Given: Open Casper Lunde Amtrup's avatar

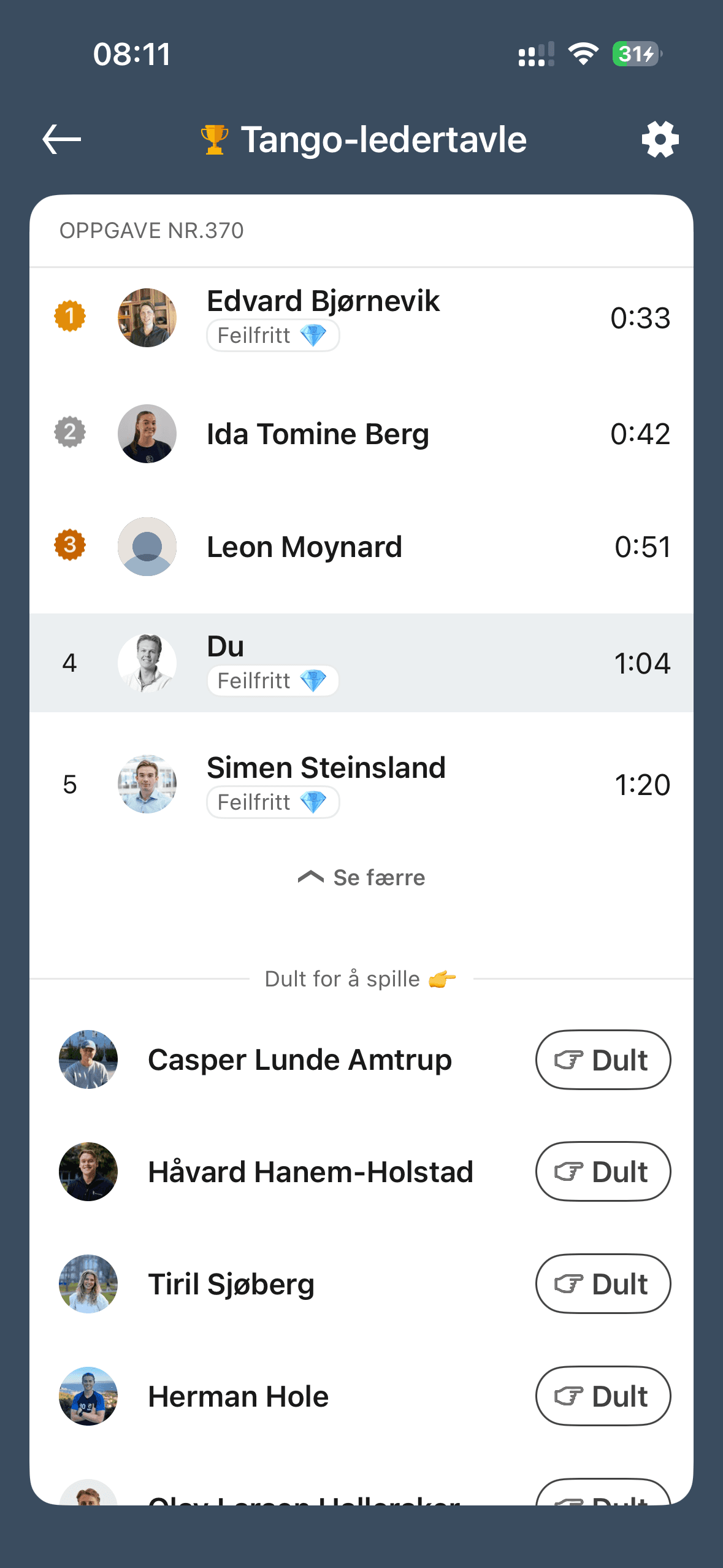Looking at the screenshot, I should coord(88,1059).
